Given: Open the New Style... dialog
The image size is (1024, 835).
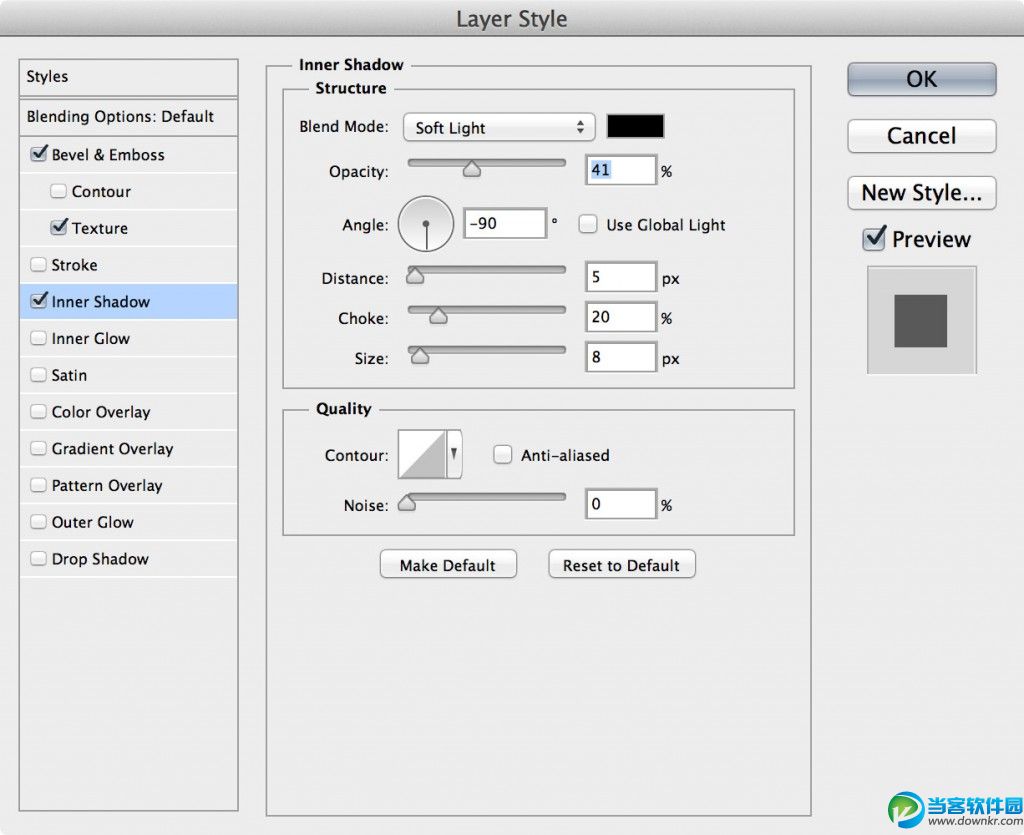Looking at the screenshot, I should 921,193.
